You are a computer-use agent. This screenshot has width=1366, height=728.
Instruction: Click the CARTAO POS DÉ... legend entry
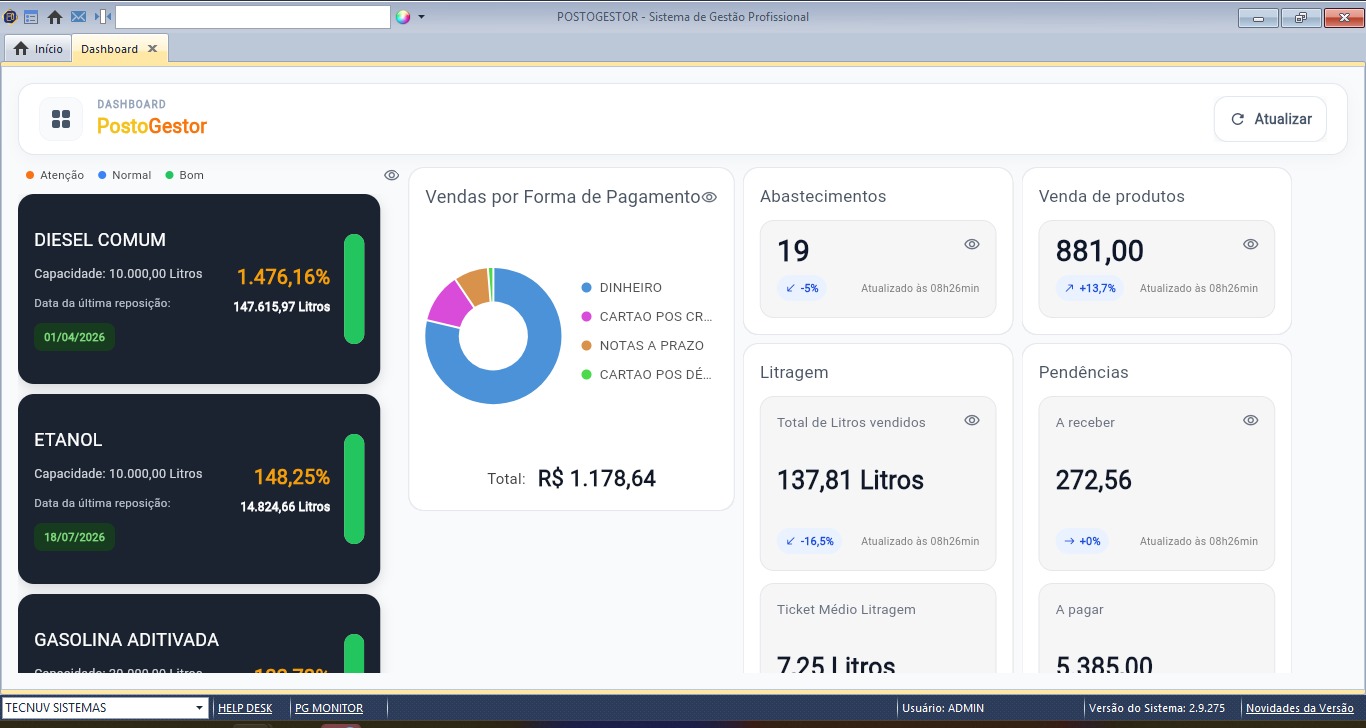pos(646,375)
